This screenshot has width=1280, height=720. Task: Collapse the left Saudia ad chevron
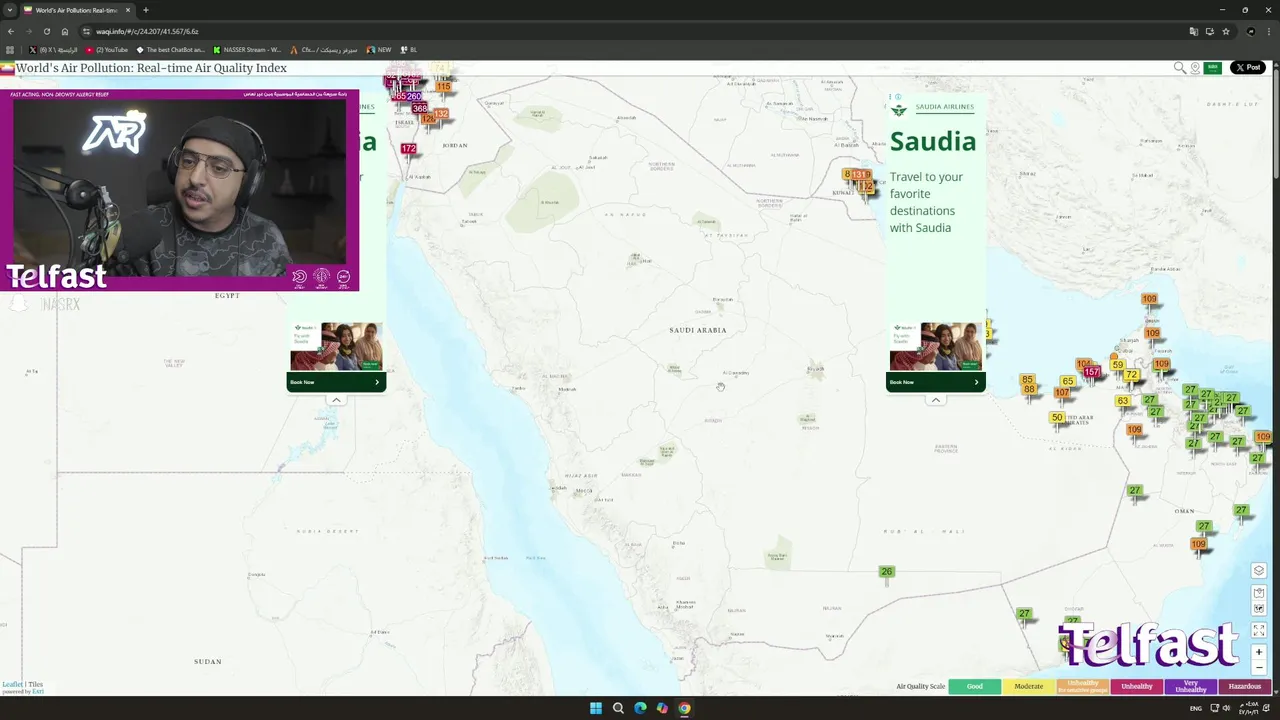(336, 400)
